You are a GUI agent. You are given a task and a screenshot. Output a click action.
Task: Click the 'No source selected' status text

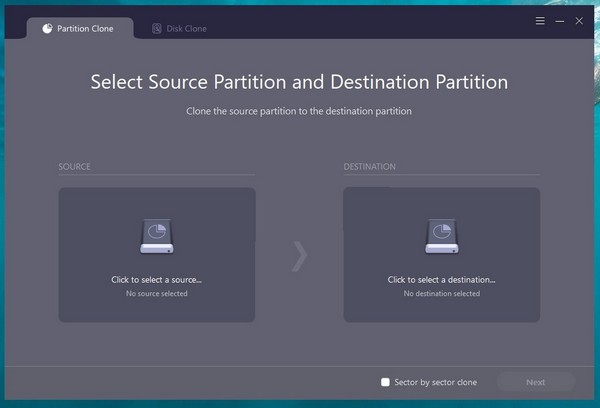[157, 294]
